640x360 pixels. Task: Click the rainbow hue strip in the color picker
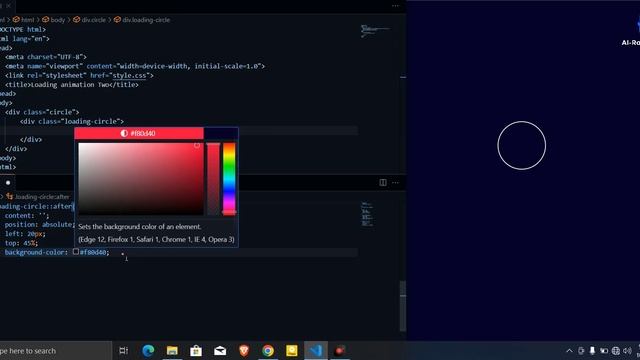(x=229, y=178)
